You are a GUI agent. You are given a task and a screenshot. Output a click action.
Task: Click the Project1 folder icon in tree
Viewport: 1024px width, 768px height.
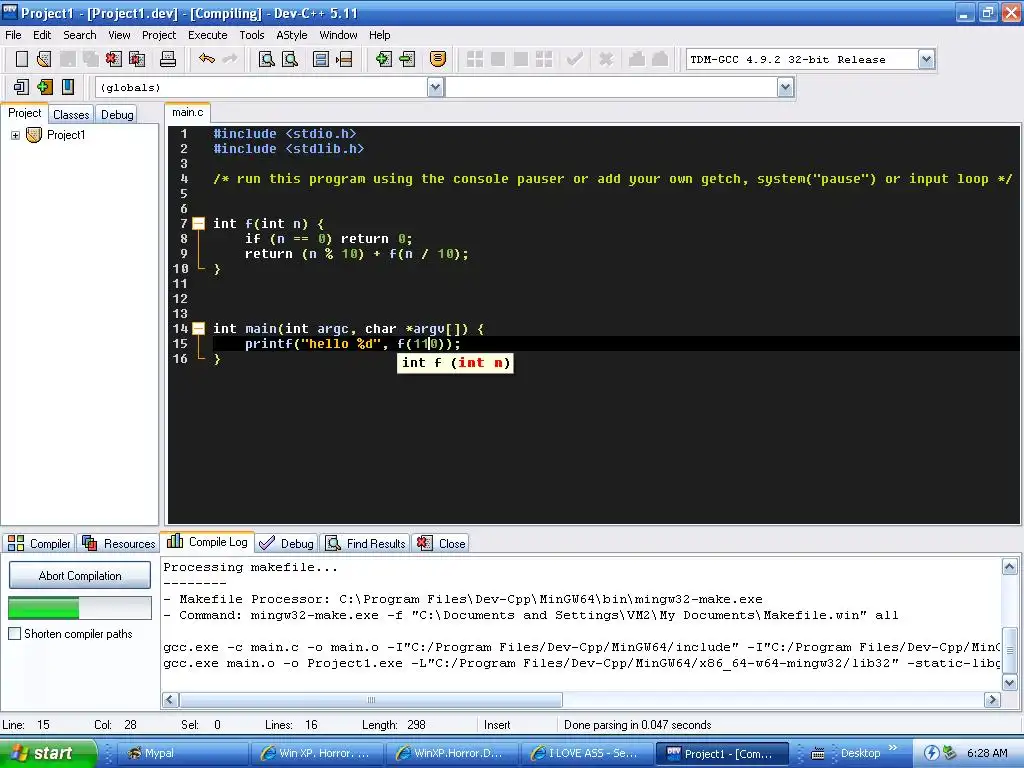click(x=34, y=135)
